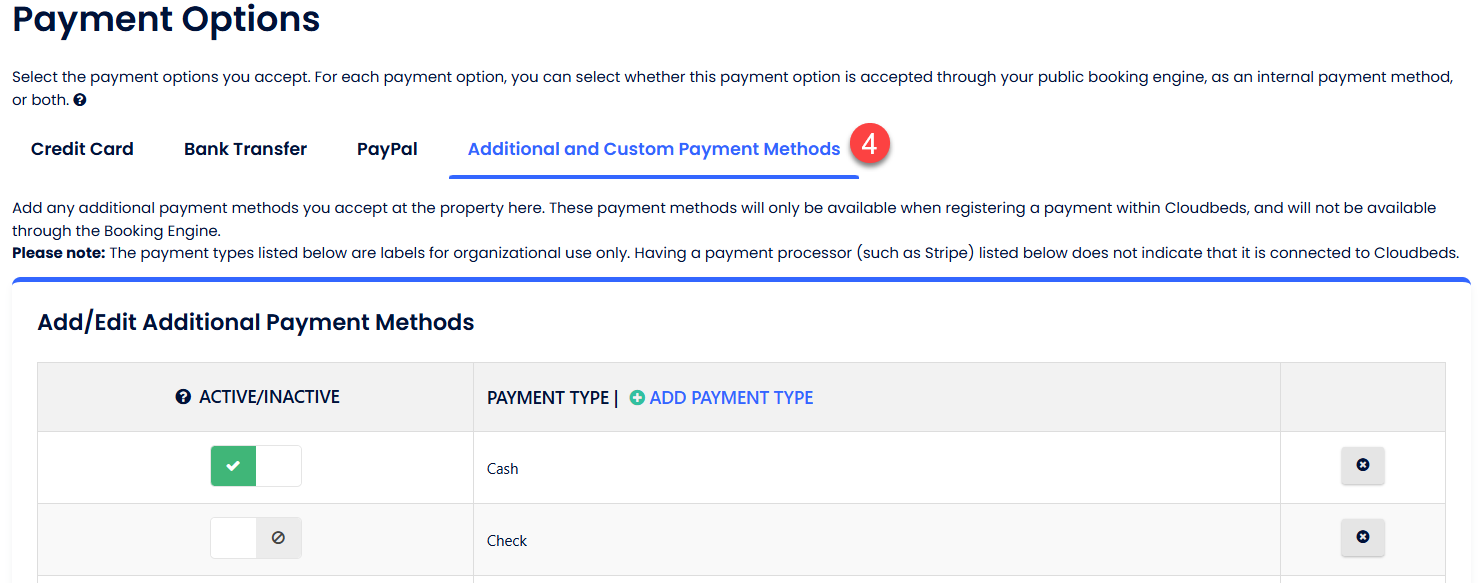Viewport: 1483px width, 583px height.
Task: Remove the Check payment type
Action: pos(1362,538)
